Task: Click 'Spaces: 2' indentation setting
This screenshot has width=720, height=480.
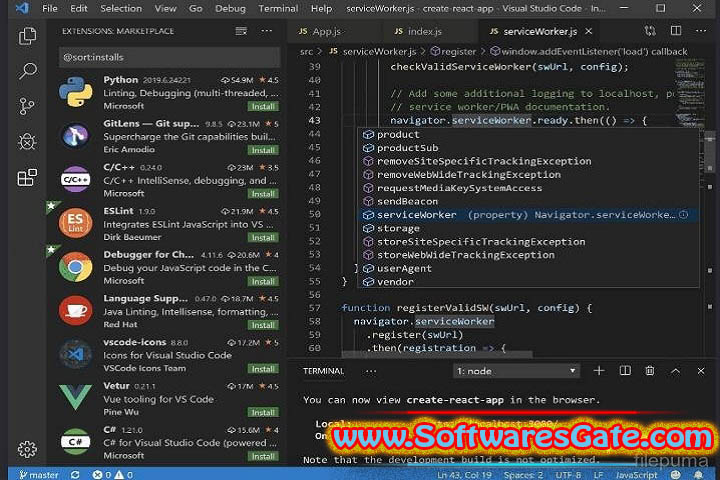Action: click(x=523, y=474)
